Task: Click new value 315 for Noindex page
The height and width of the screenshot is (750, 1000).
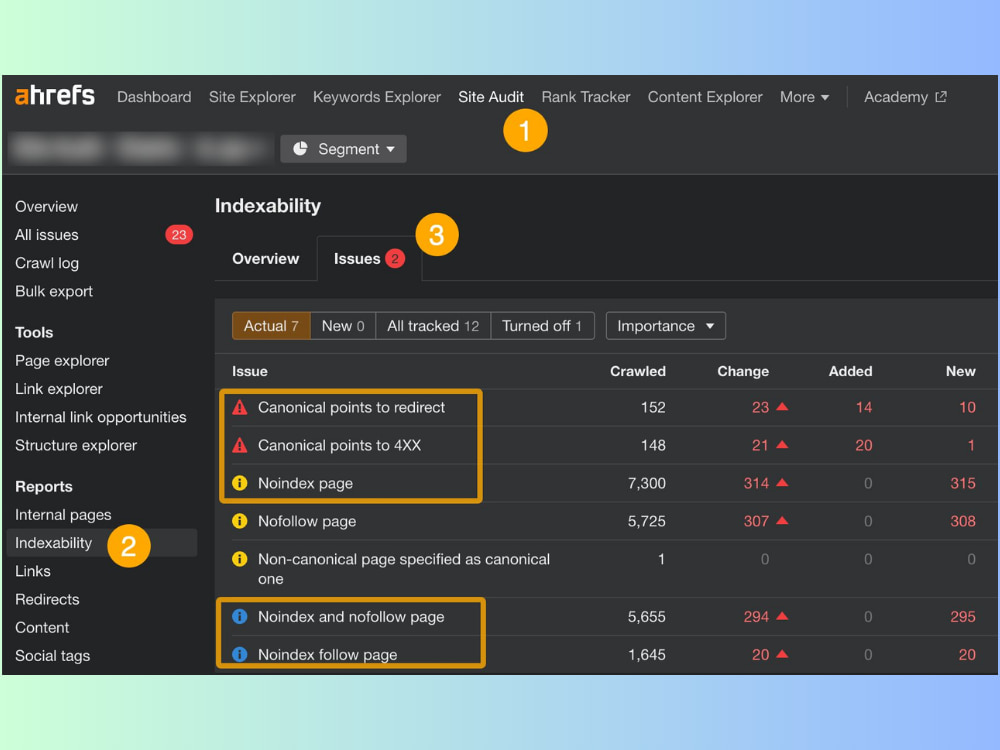Action: [x=963, y=483]
